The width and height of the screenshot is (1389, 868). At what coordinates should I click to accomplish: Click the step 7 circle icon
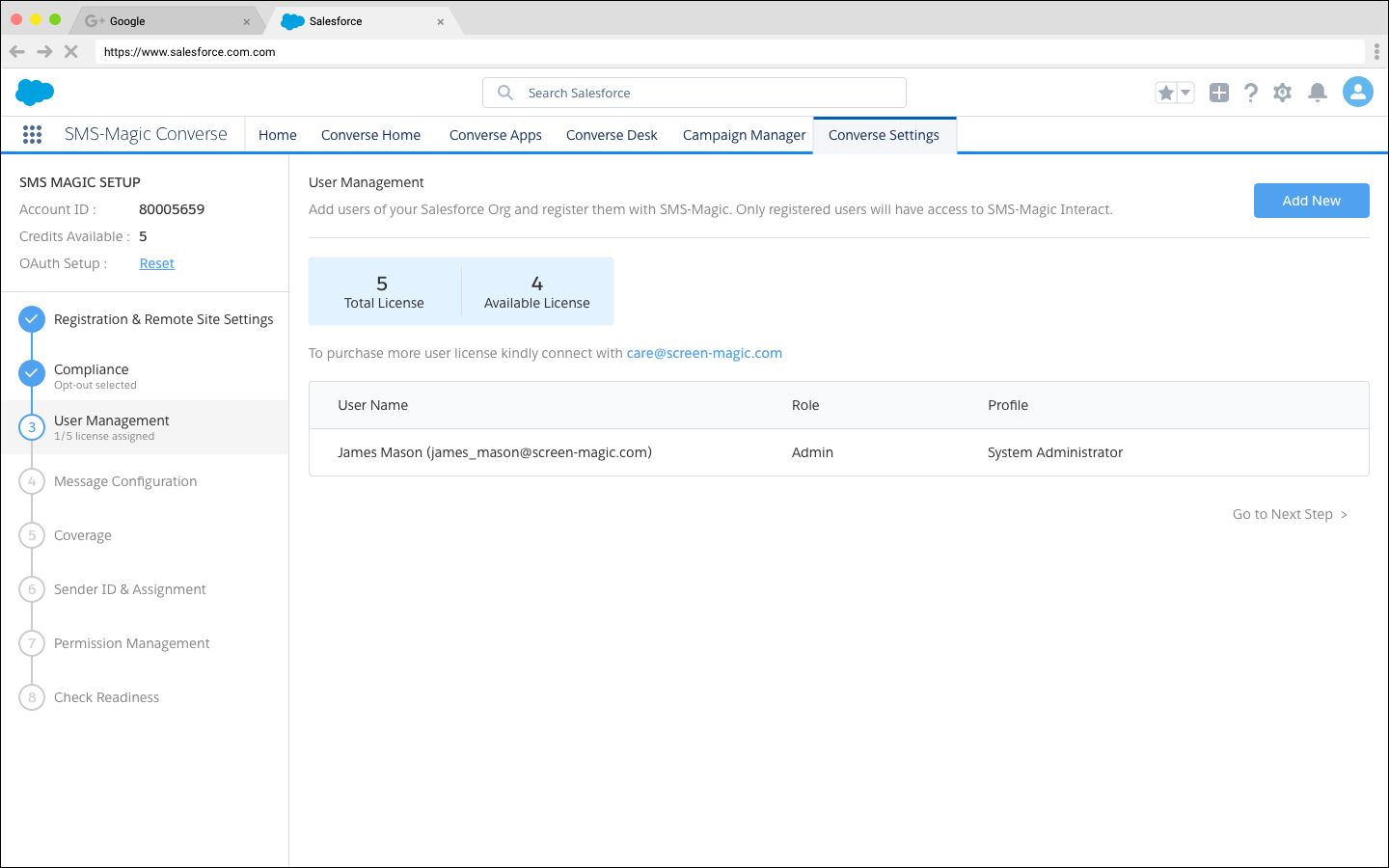coord(32,643)
